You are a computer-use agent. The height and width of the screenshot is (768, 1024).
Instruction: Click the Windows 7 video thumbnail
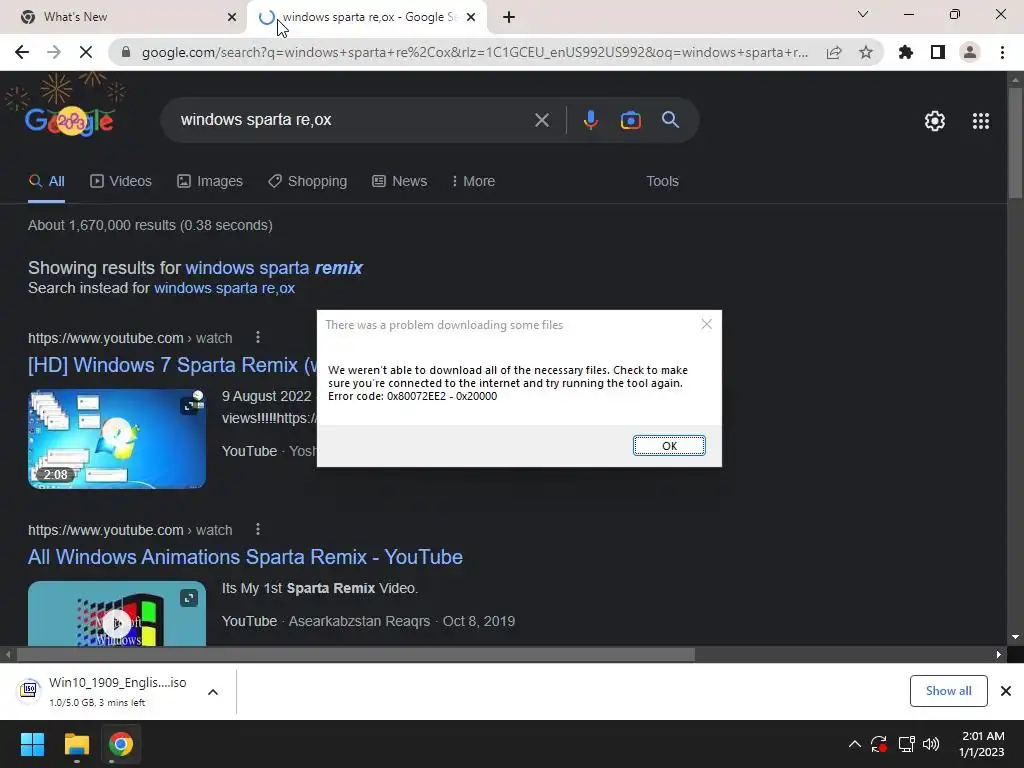click(117, 439)
